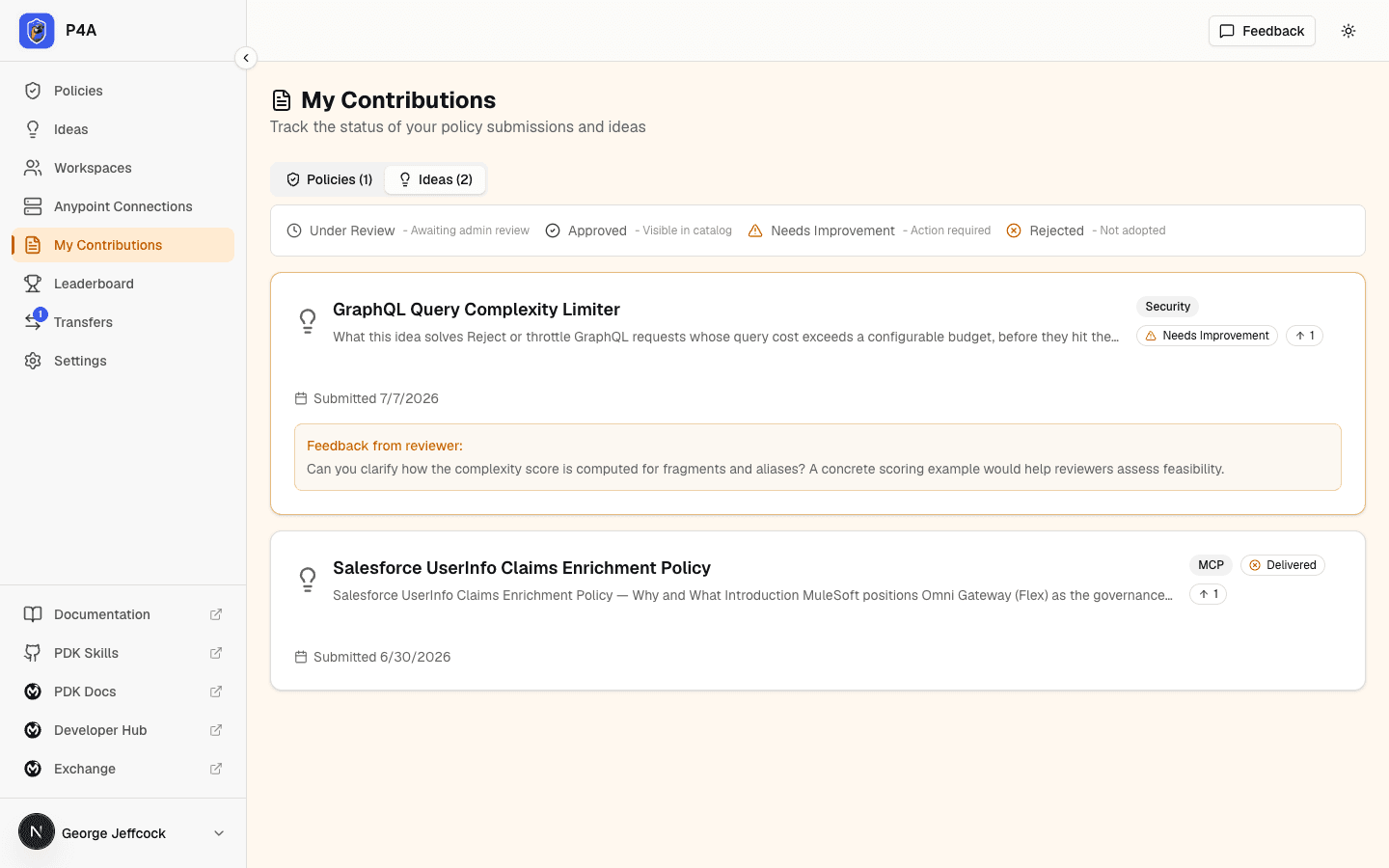Click Submitted 6/30/2026 date
The image size is (1389, 868).
382,657
